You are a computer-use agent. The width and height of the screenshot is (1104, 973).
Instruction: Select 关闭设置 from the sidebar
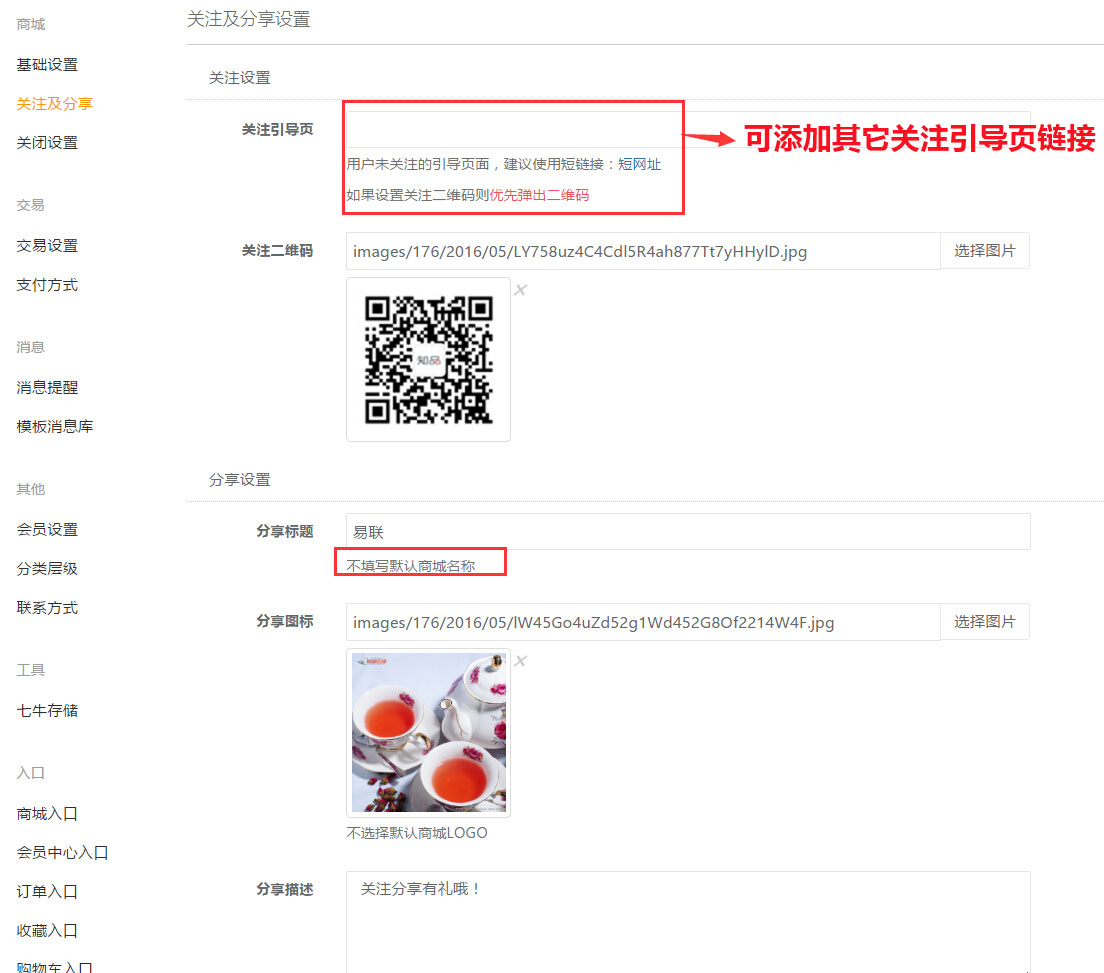point(47,143)
